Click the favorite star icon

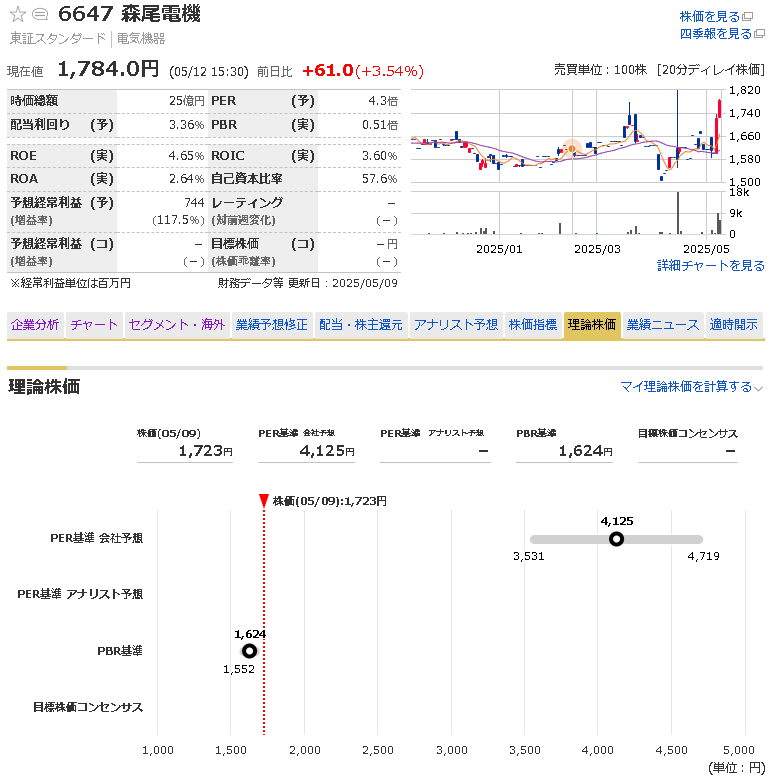coord(17,14)
